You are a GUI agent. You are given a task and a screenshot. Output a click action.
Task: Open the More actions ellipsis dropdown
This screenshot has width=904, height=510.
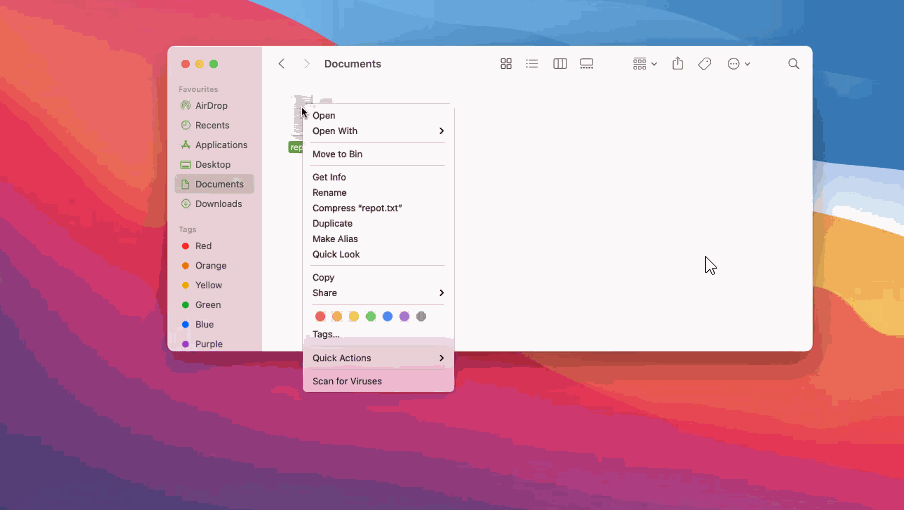point(739,64)
